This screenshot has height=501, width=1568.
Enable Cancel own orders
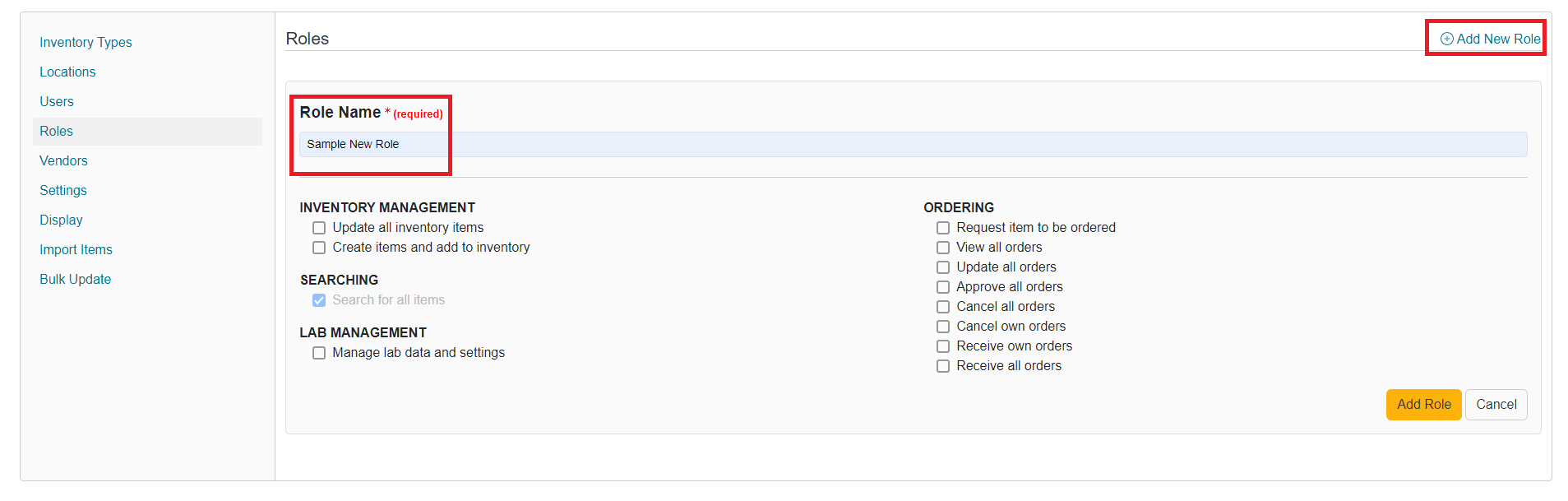point(942,326)
